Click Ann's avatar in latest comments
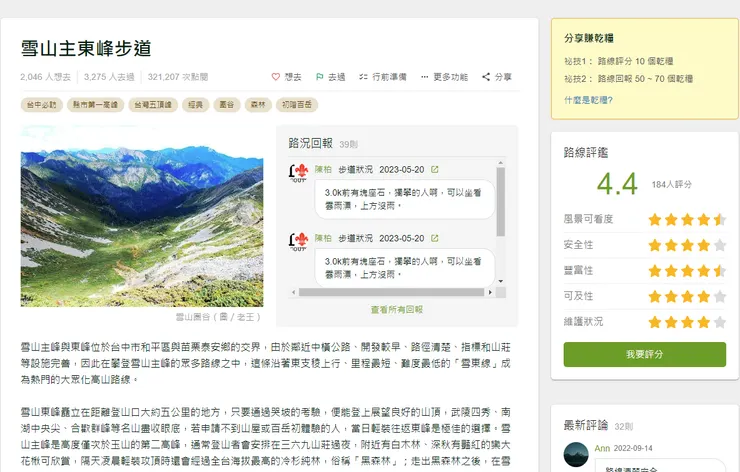This screenshot has width=740, height=472. tap(576, 454)
